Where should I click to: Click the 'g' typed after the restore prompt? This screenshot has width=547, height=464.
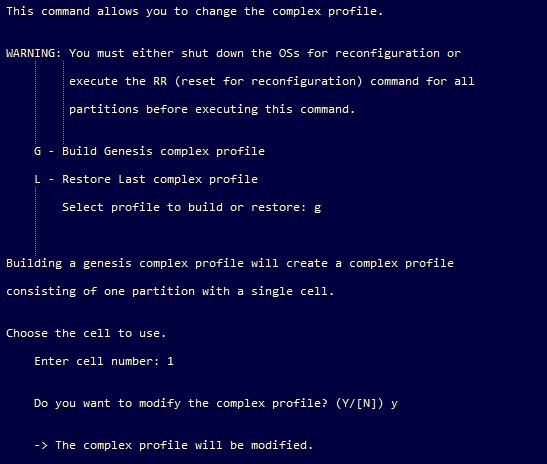coord(317,208)
